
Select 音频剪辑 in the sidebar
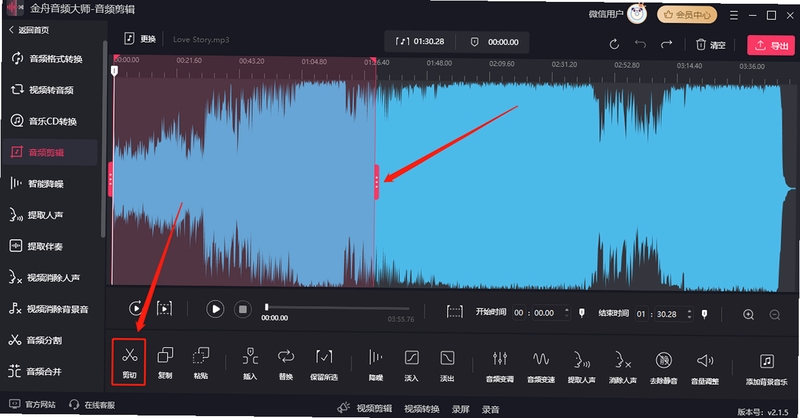point(50,152)
